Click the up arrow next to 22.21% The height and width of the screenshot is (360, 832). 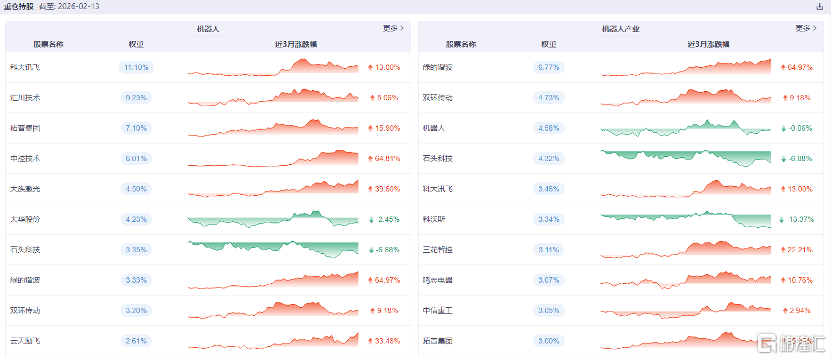[783, 250]
